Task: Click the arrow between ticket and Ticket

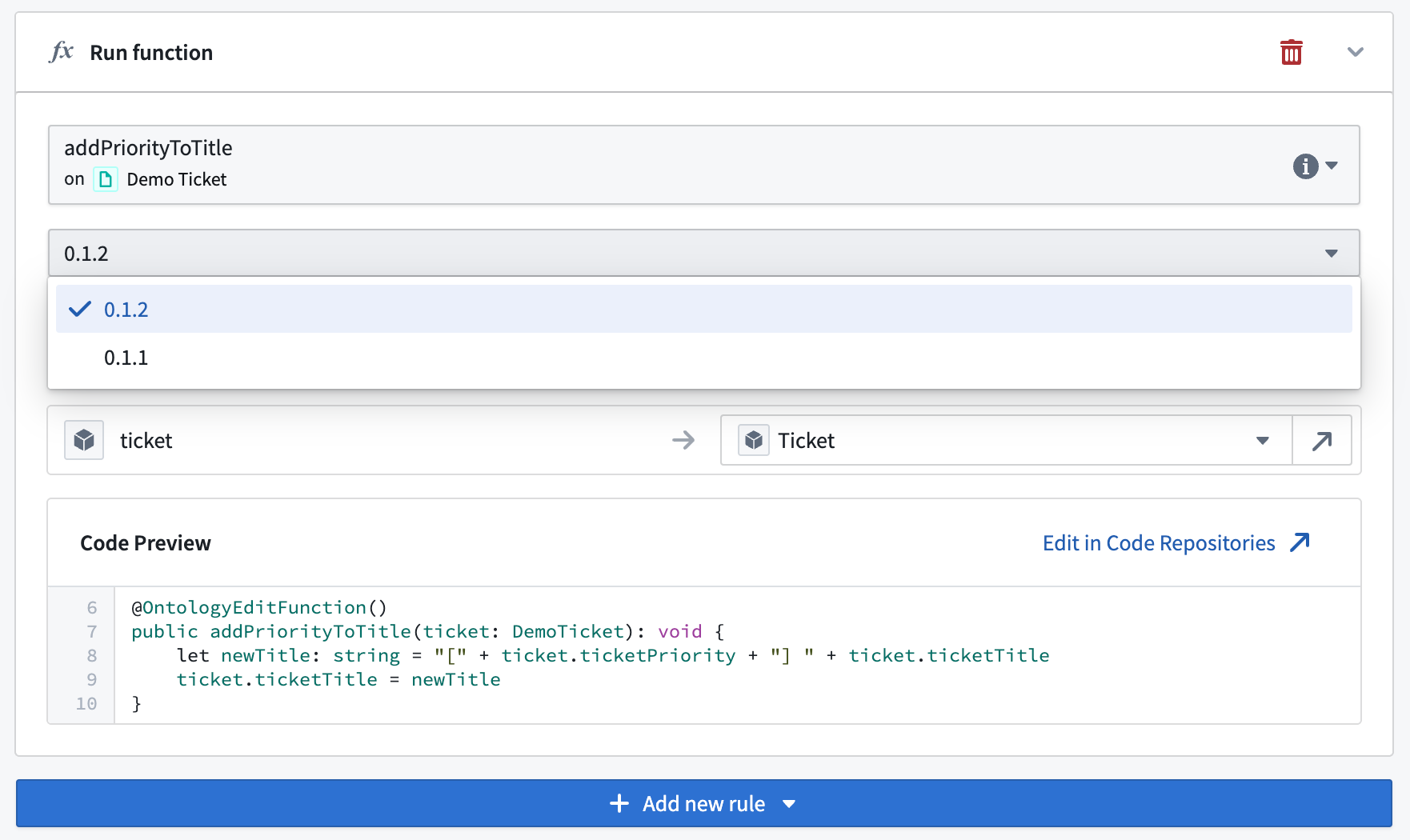Action: pyautogui.click(x=684, y=439)
